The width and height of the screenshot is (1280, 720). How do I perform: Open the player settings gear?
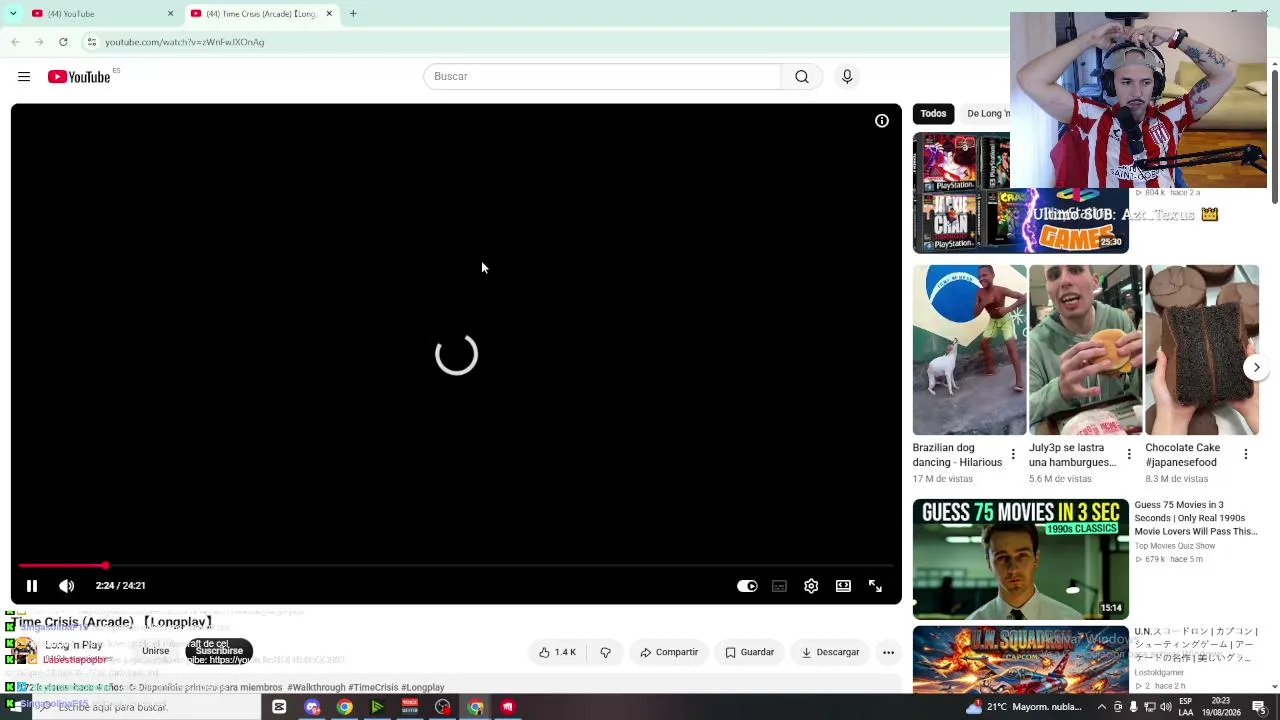811,586
